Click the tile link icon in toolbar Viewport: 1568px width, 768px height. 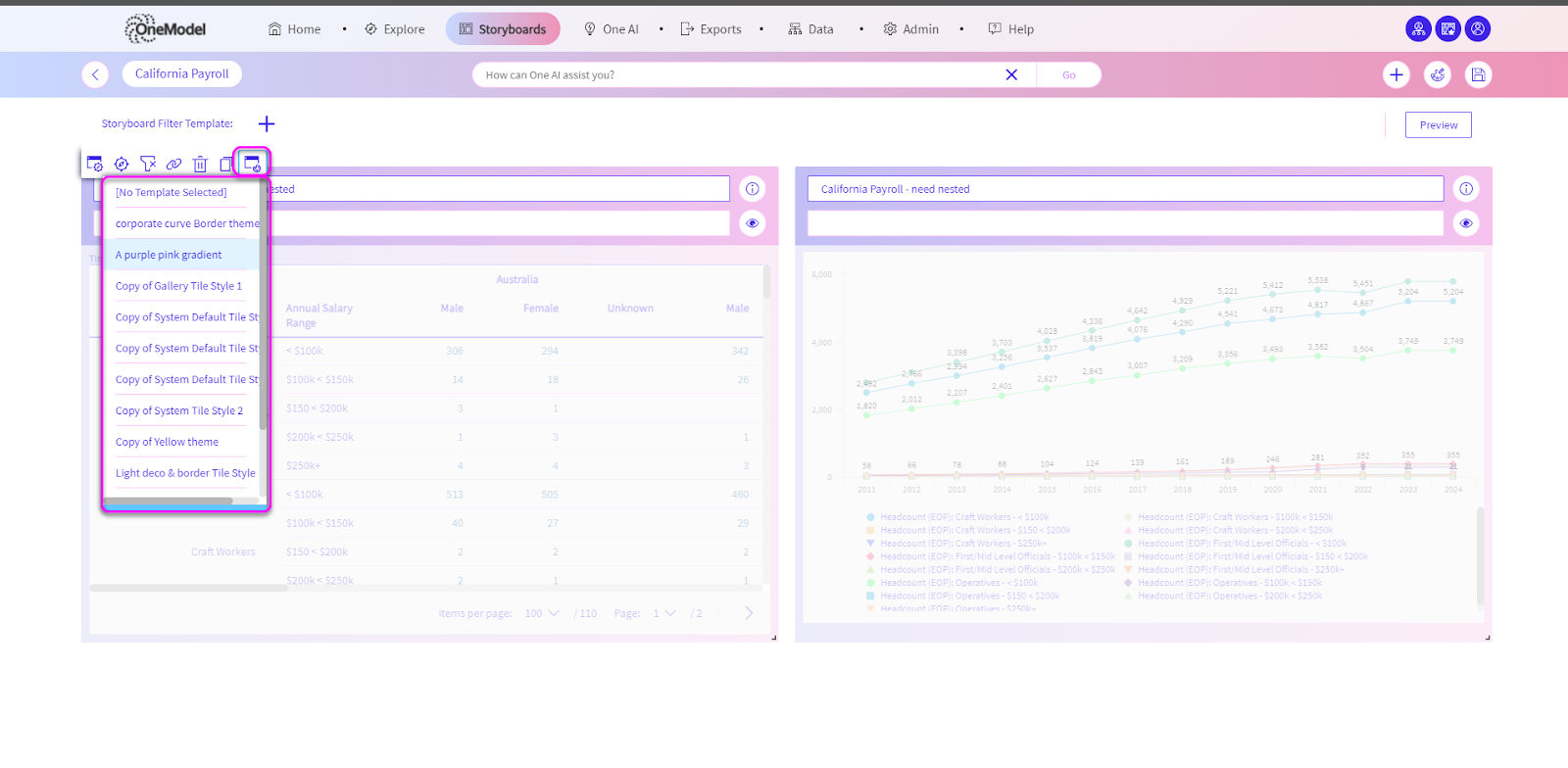(x=173, y=164)
